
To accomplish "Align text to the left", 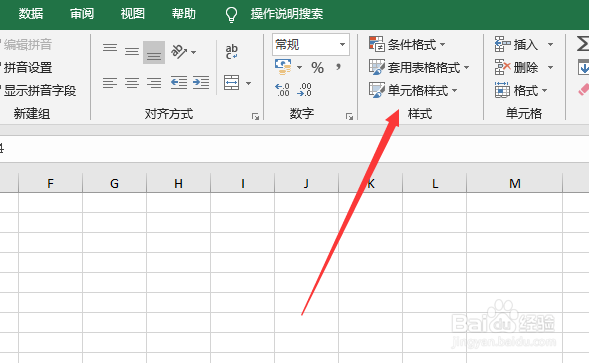I will point(110,82).
